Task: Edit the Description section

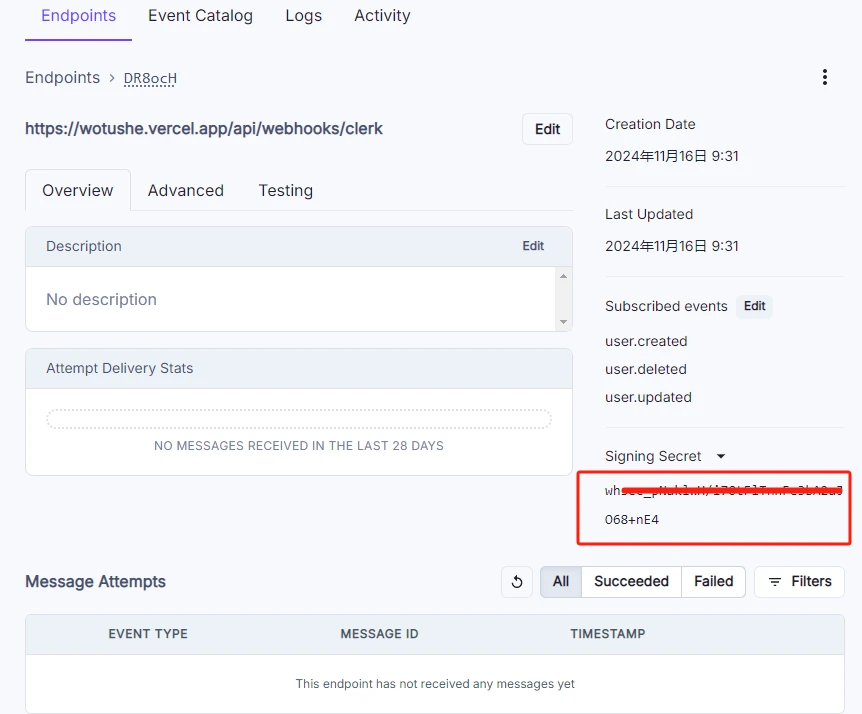Action: point(533,246)
